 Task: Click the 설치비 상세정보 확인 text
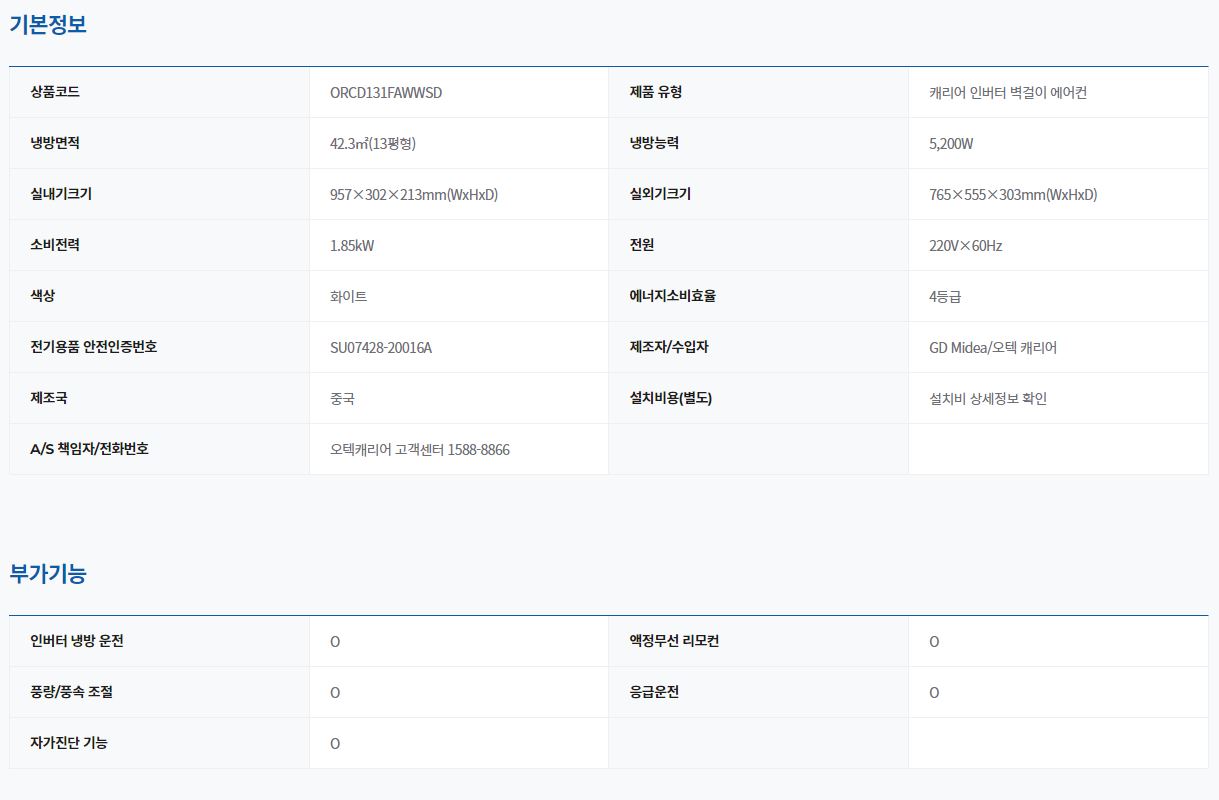988,399
